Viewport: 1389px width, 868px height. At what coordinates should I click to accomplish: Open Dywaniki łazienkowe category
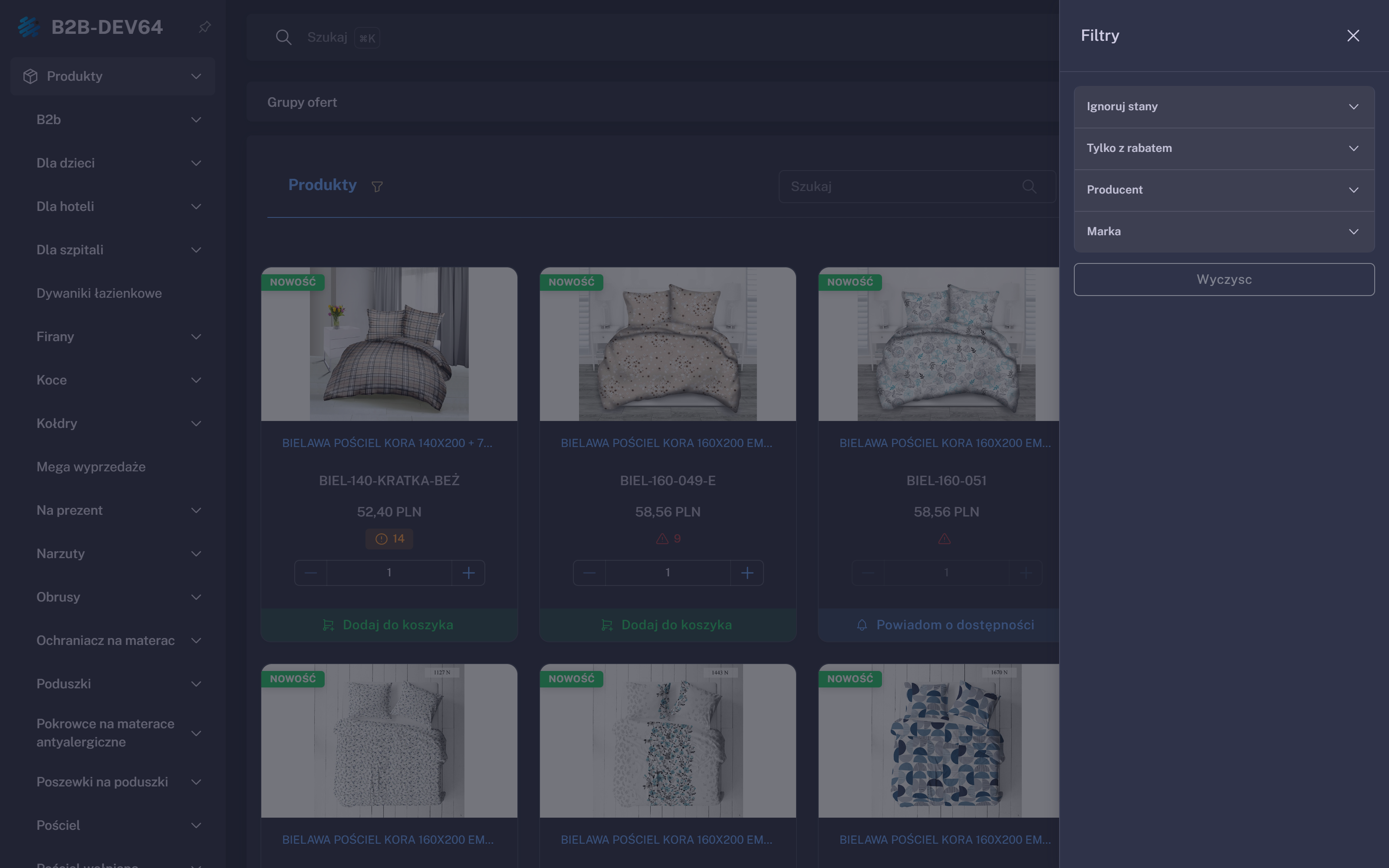click(99, 293)
